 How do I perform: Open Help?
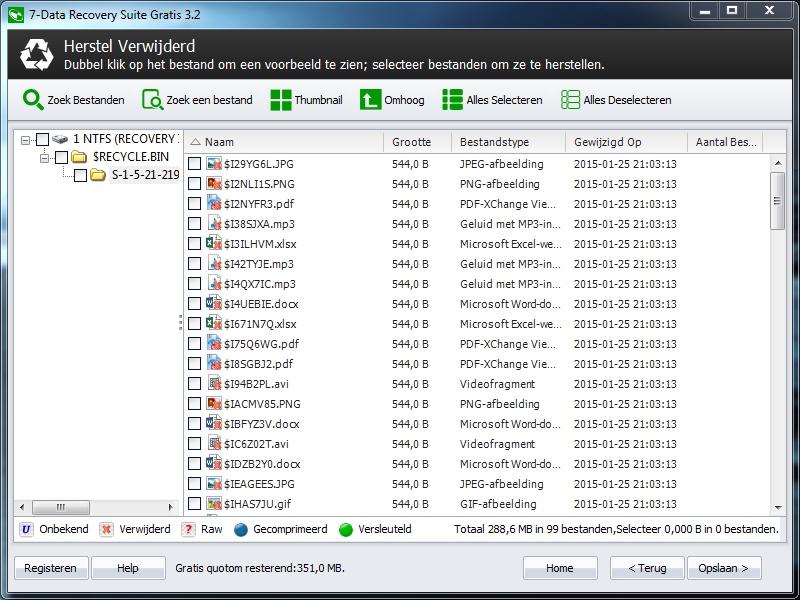(128, 568)
